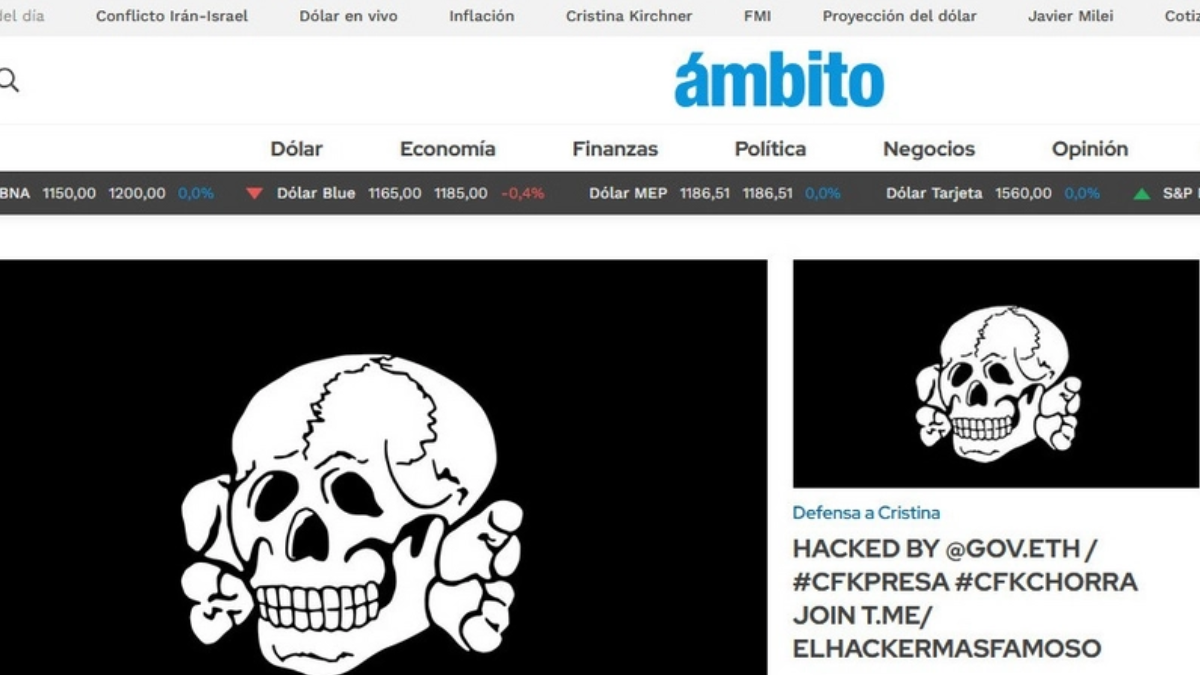Viewport: 1200px width, 675px height.
Task: Open the Opinión section
Action: tap(1090, 149)
